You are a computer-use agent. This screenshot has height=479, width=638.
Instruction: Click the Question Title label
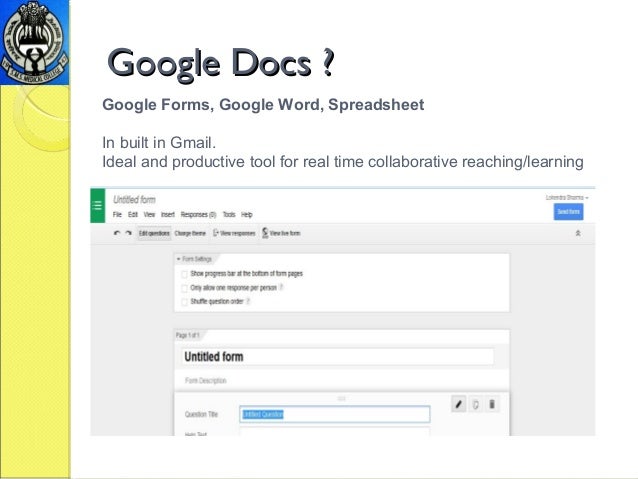[201, 414]
